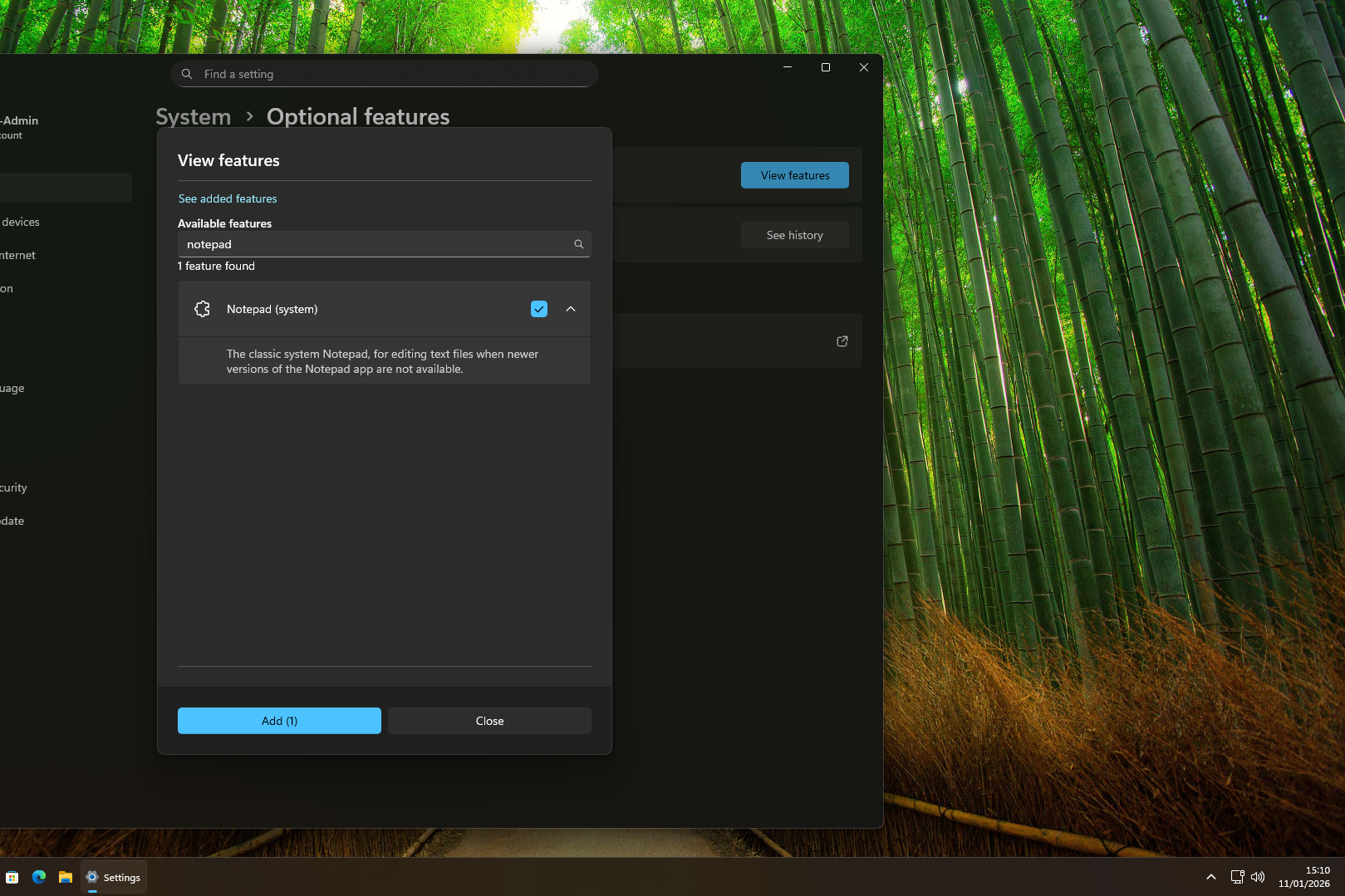Launch Microsoft Edge from the taskbar
1345x896 pixels.
pos(39,877)
